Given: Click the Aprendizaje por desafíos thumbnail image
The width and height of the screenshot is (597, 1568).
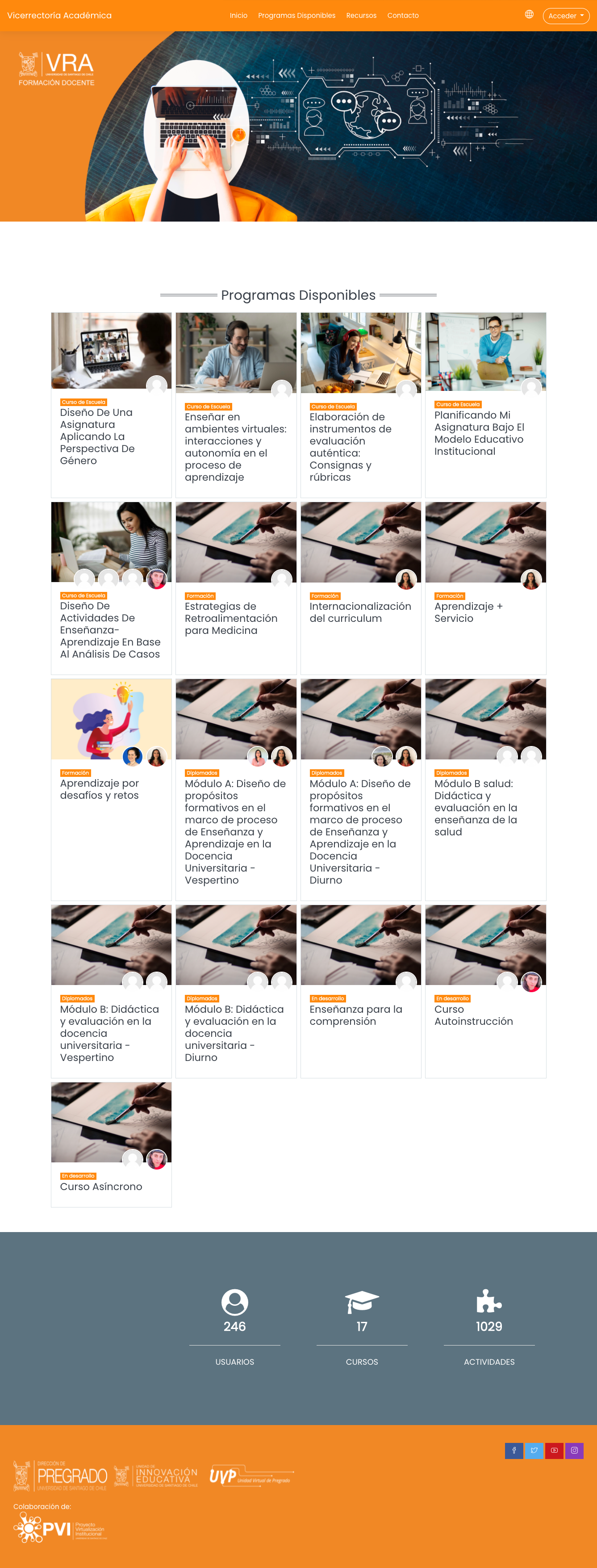Looking at the screenshot, I should tap(111, 719).
